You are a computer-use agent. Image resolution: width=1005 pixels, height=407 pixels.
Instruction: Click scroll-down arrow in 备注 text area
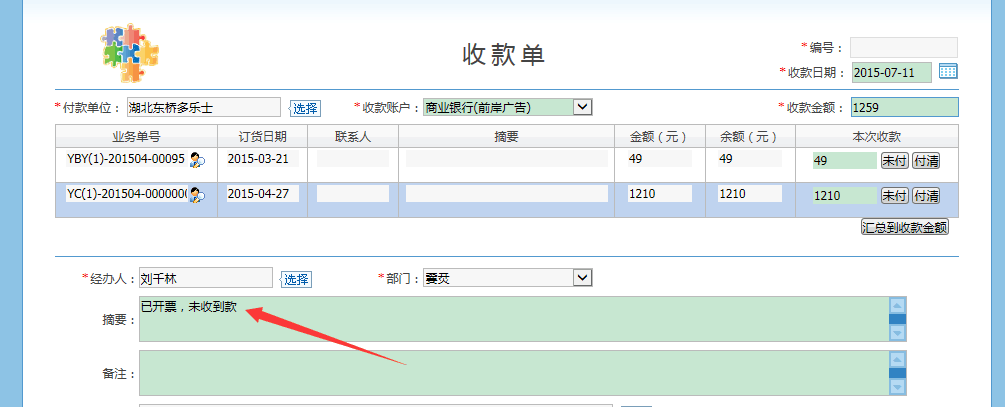pos(897,386)
